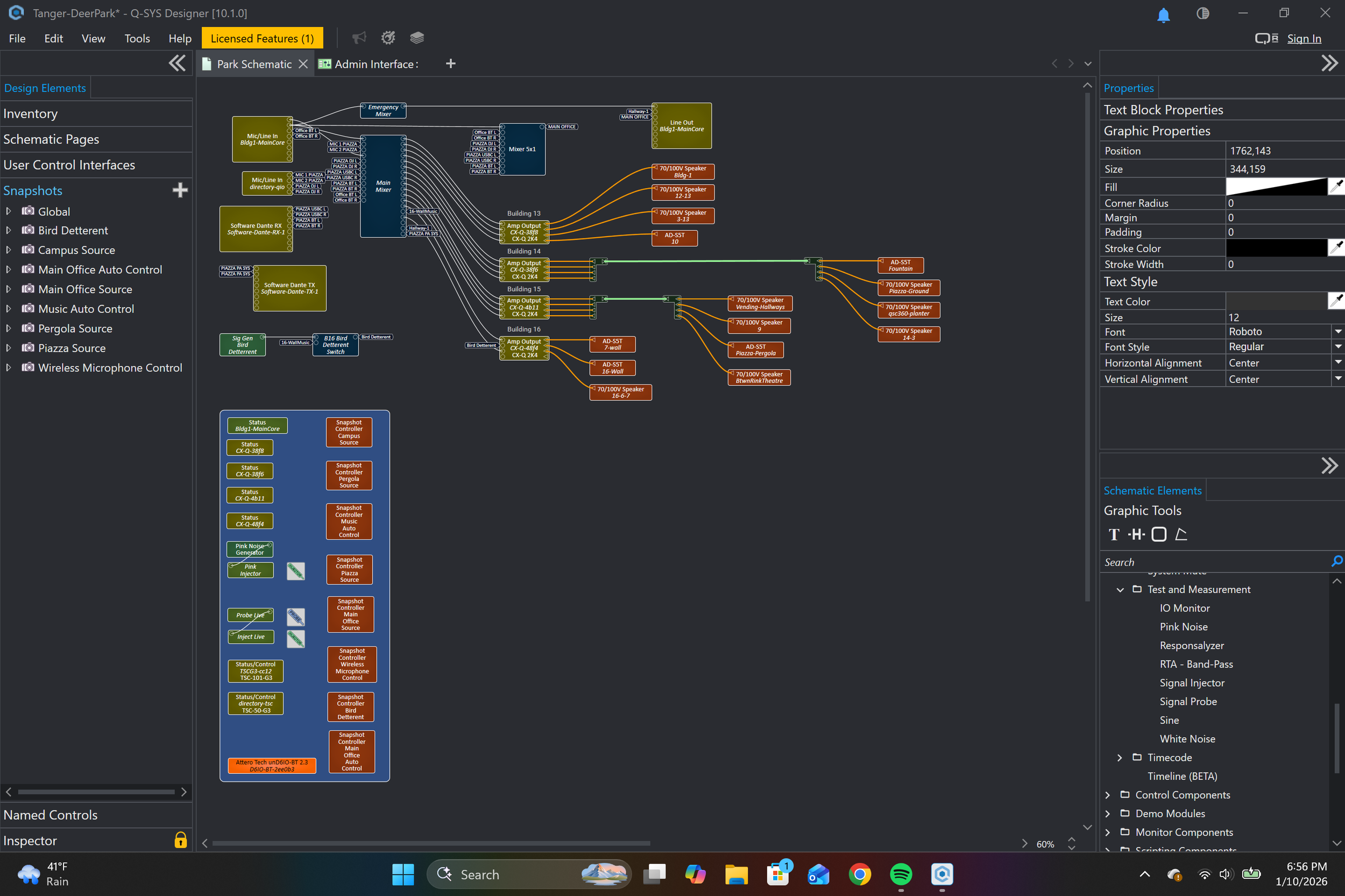Unlock the Inspector panel lock
This screenshot has width=1345, height=896.
(180, 840)
